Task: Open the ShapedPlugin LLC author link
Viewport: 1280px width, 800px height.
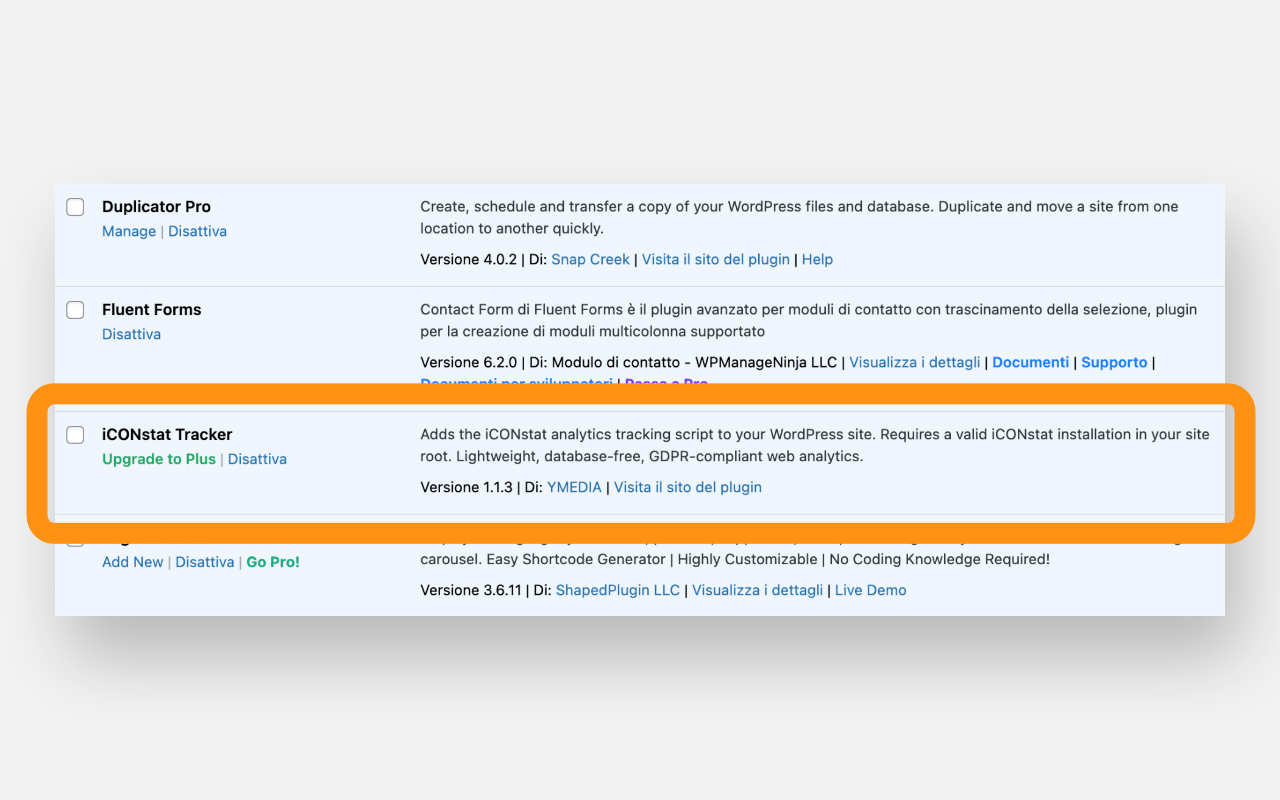Action: click(618, 590)
